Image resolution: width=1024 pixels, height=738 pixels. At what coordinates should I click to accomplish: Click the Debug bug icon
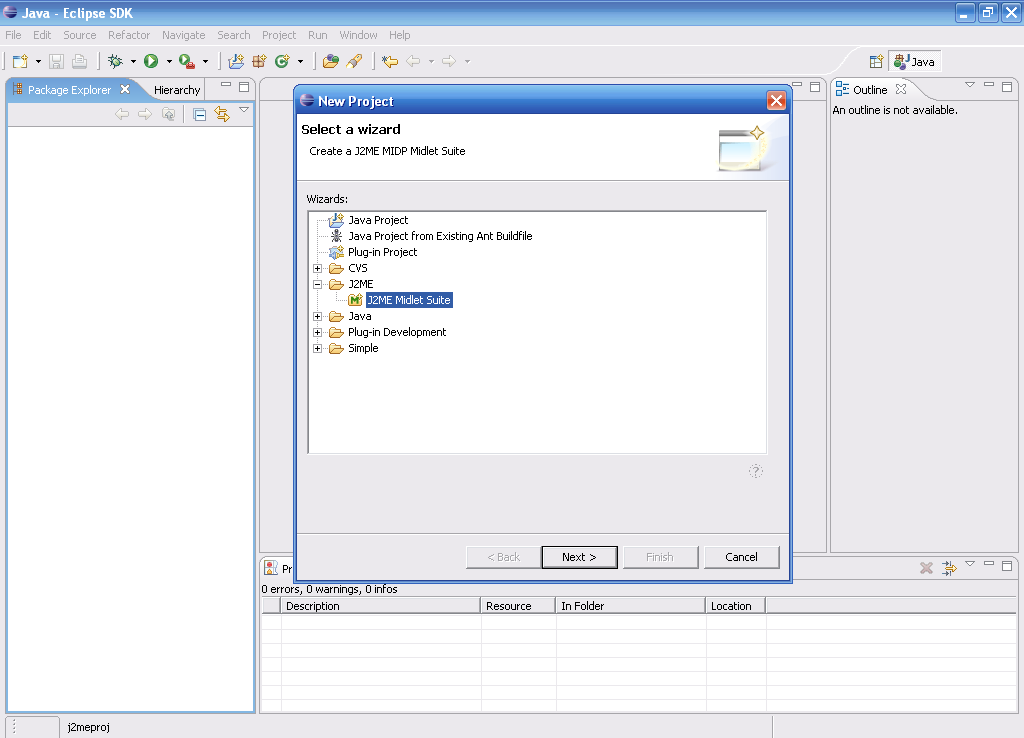tap(116, 61)
